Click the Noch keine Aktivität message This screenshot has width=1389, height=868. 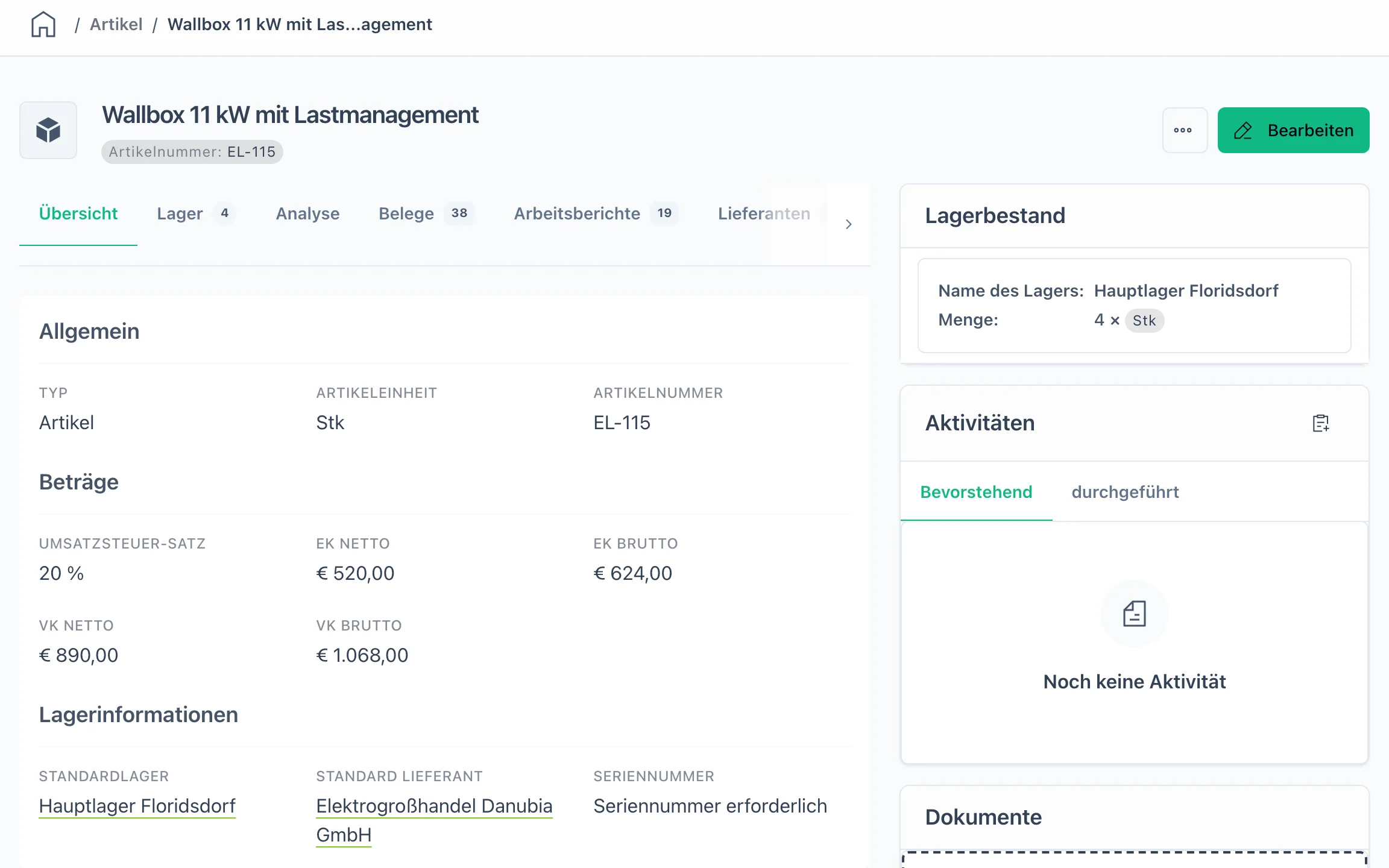click(x=1134, y=682)
